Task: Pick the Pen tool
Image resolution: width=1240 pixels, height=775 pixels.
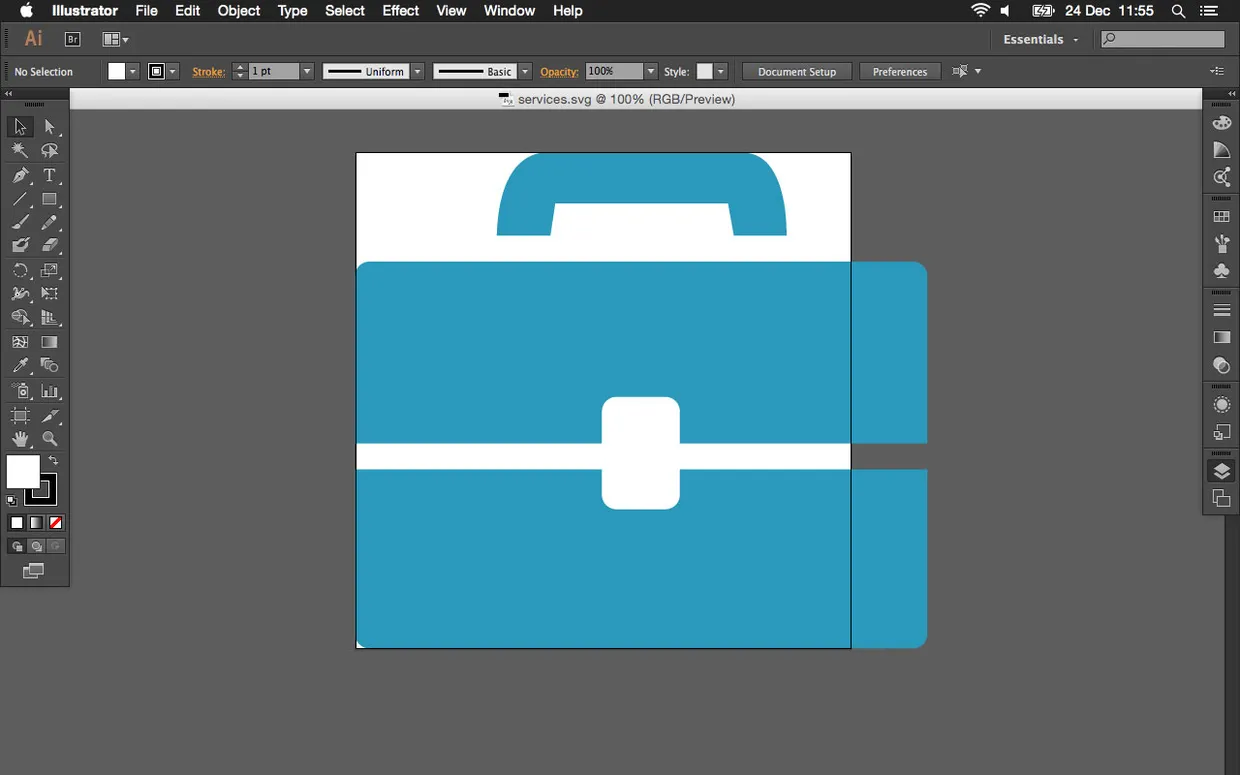Action: [20, 175]
